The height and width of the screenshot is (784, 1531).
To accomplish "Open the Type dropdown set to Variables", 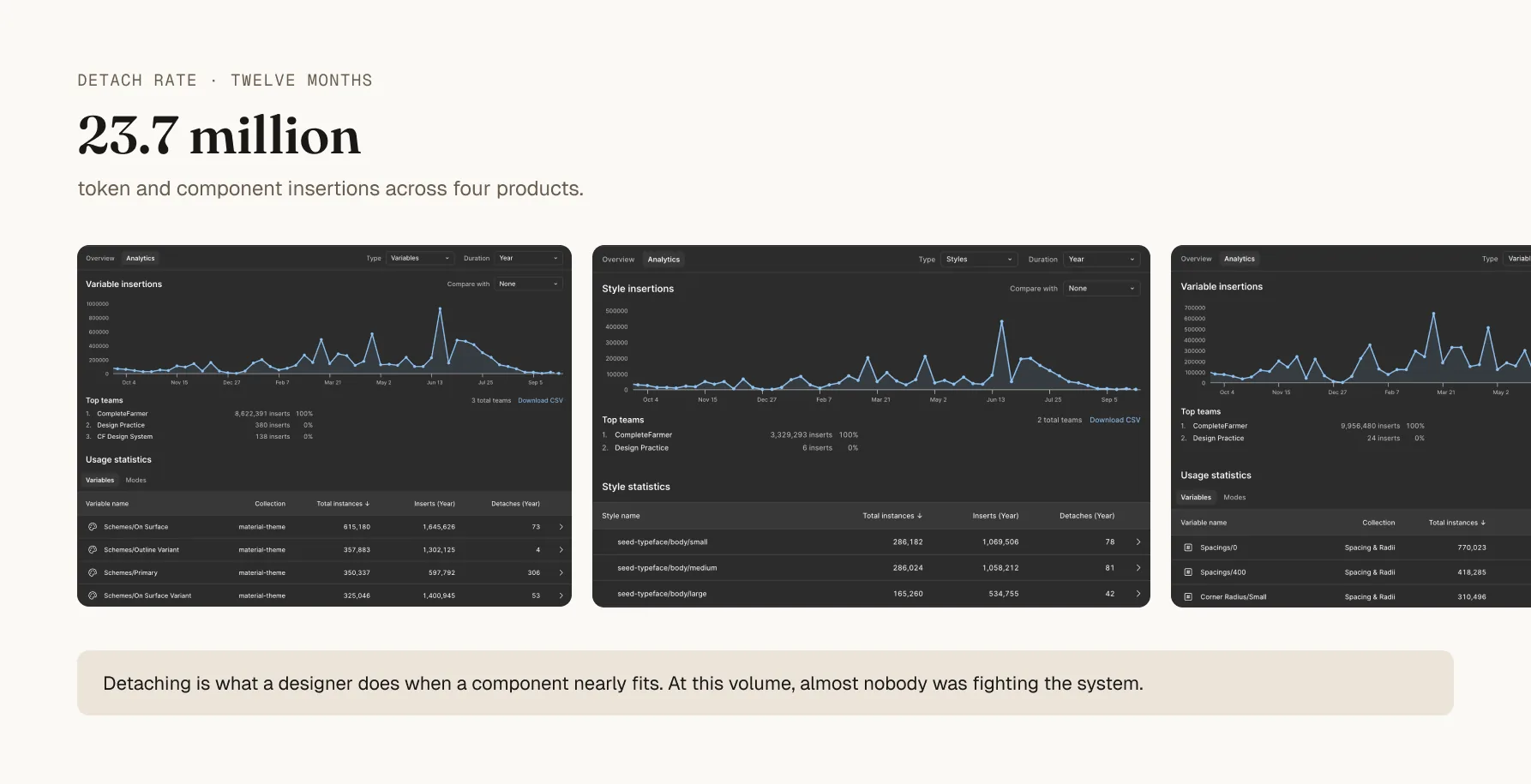I will click(419, 258).
